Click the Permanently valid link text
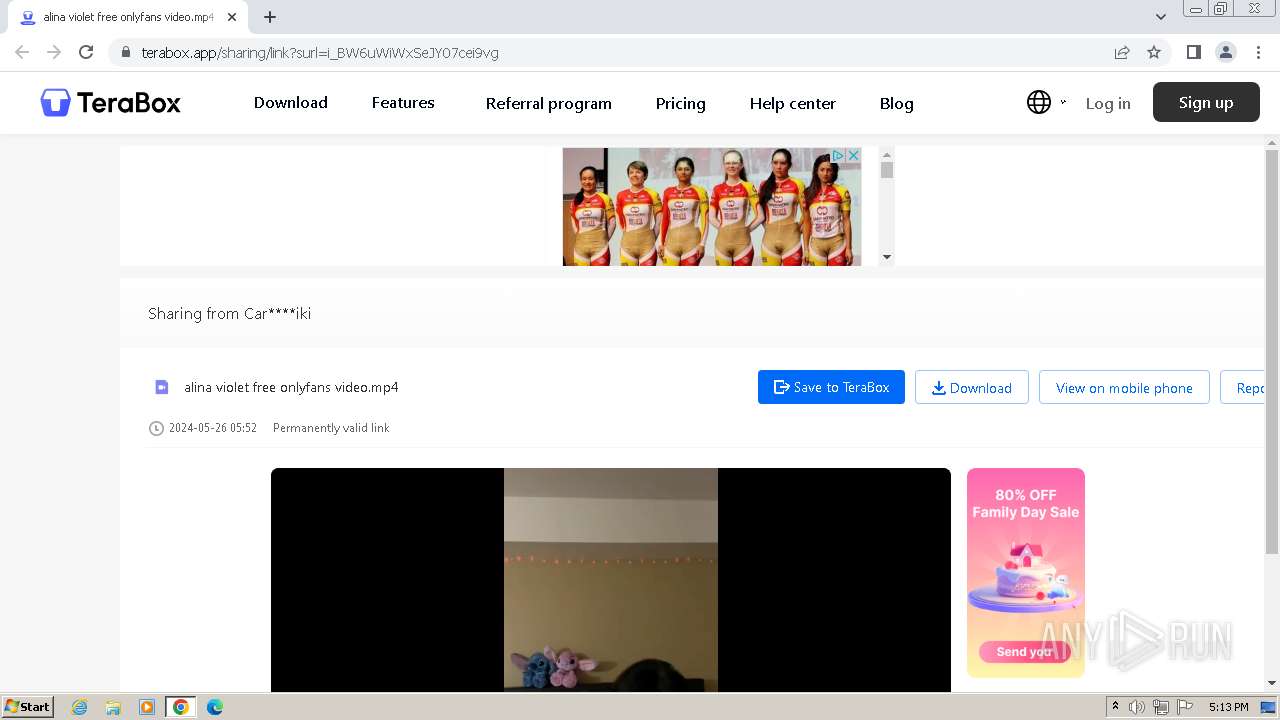 331,428
